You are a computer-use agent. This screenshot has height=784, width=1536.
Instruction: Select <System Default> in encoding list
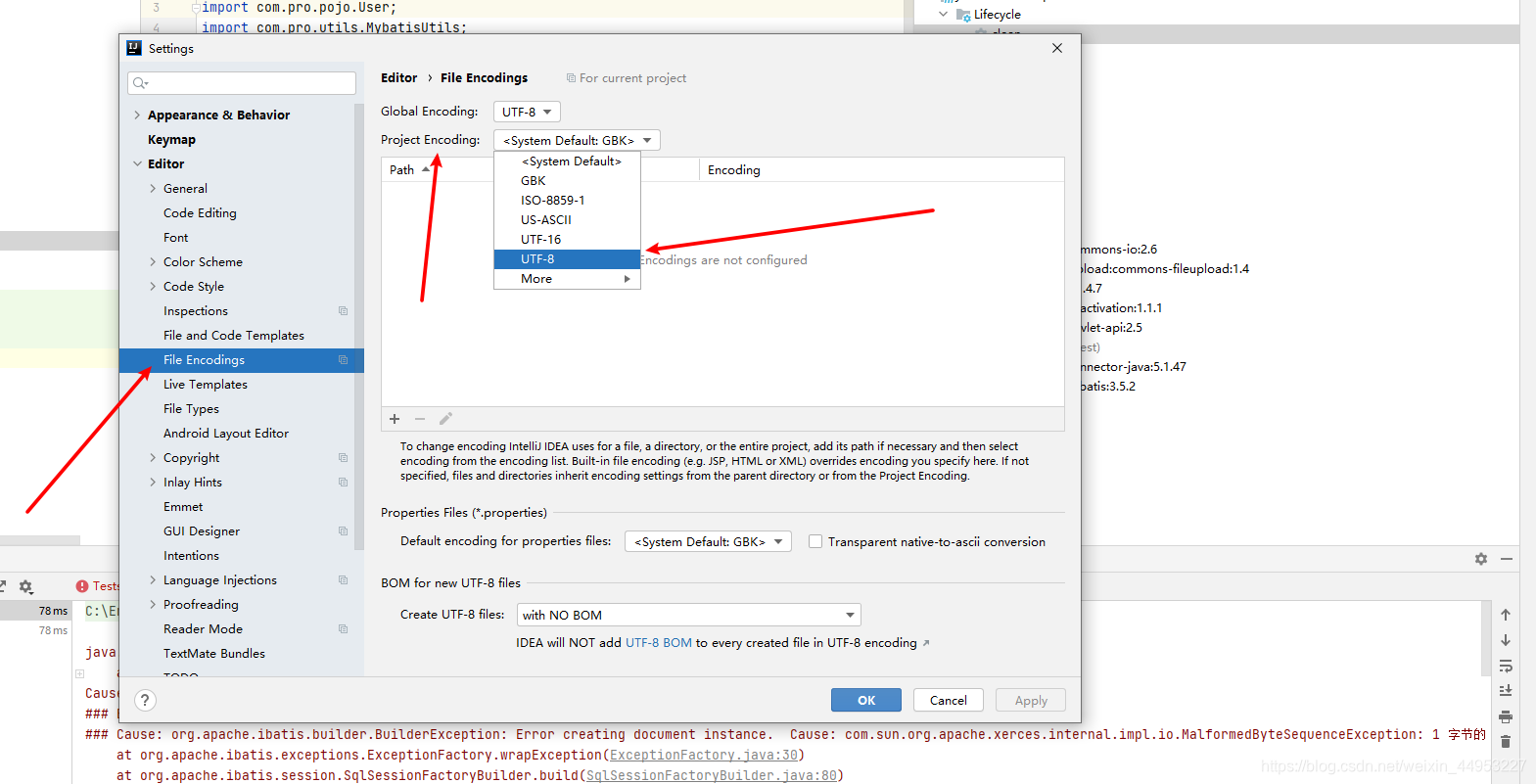tap(568, 161)
